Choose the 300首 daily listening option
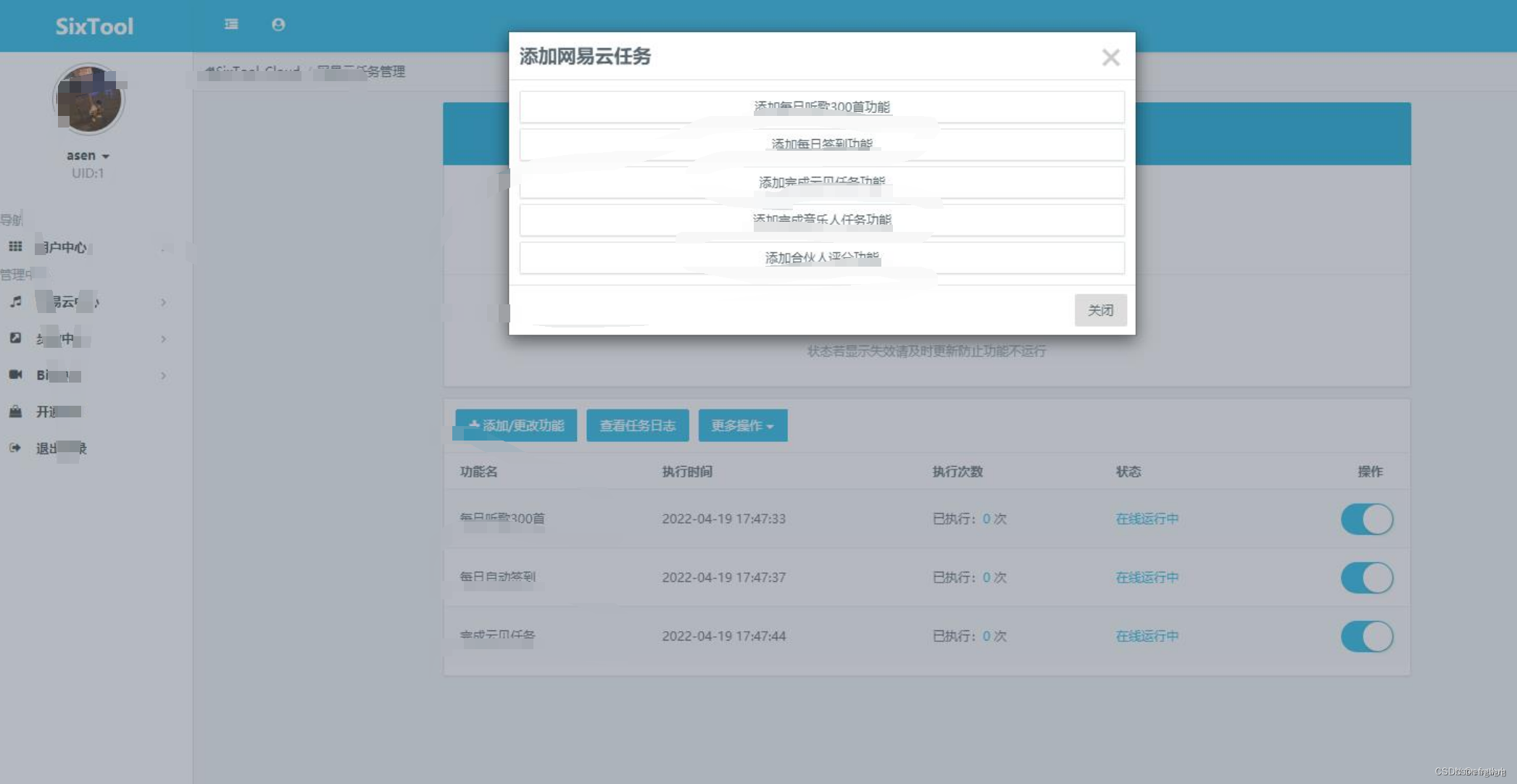Image resolution: width=1517 pixels, height=784 pixels. tap(822, 107)
